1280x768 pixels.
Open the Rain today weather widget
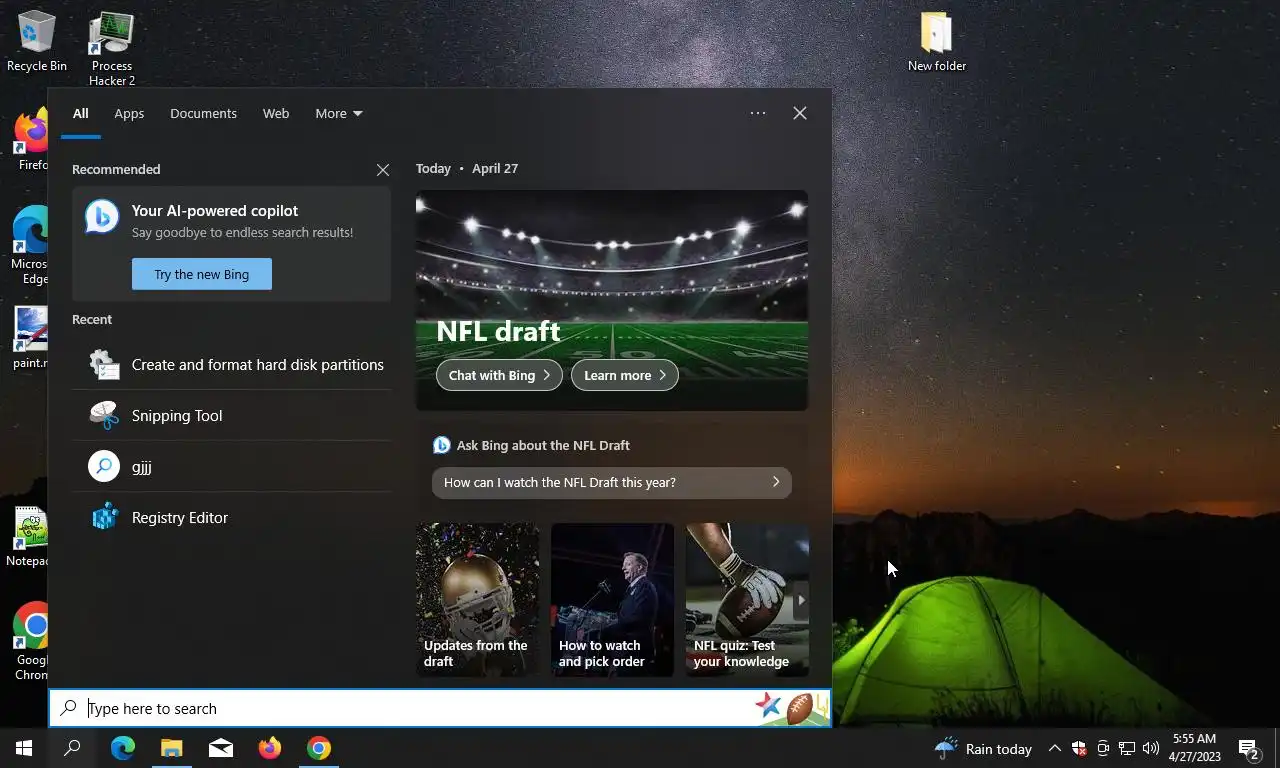pos(983,749)
